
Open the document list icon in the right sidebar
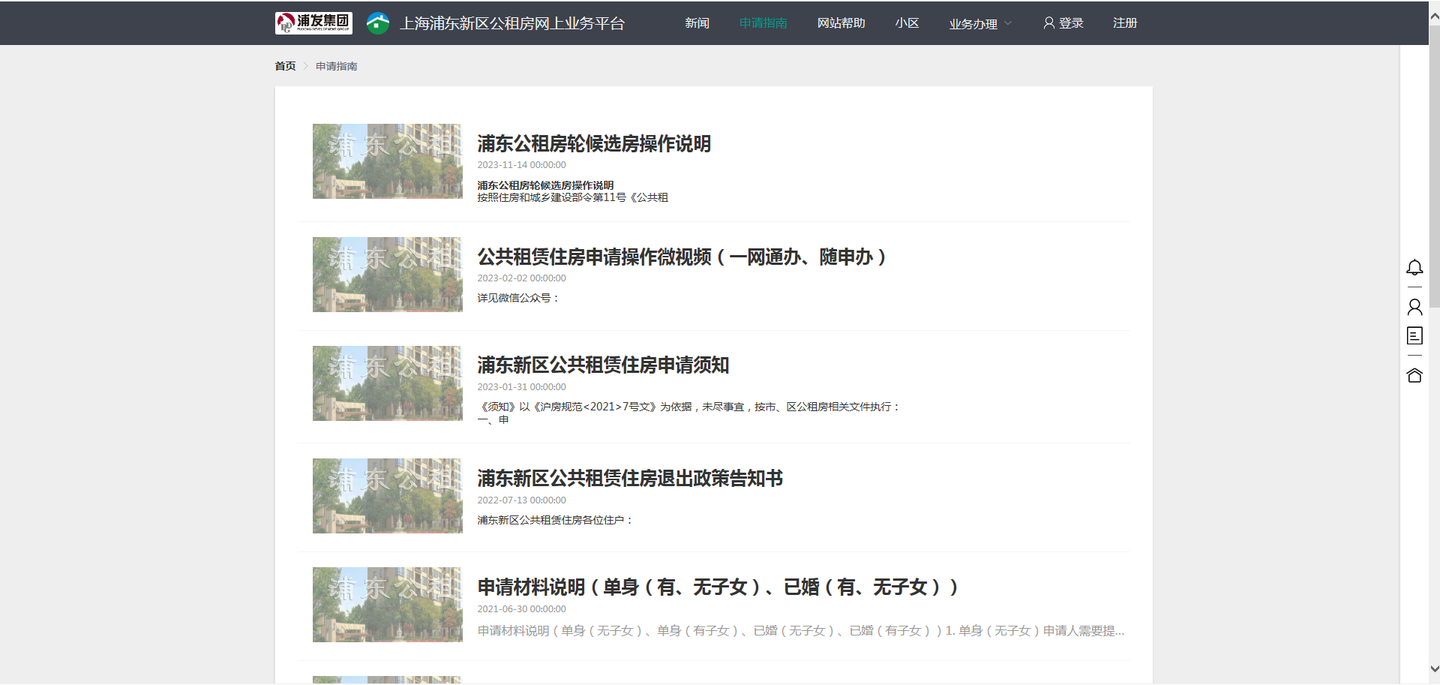[1414, 335]
